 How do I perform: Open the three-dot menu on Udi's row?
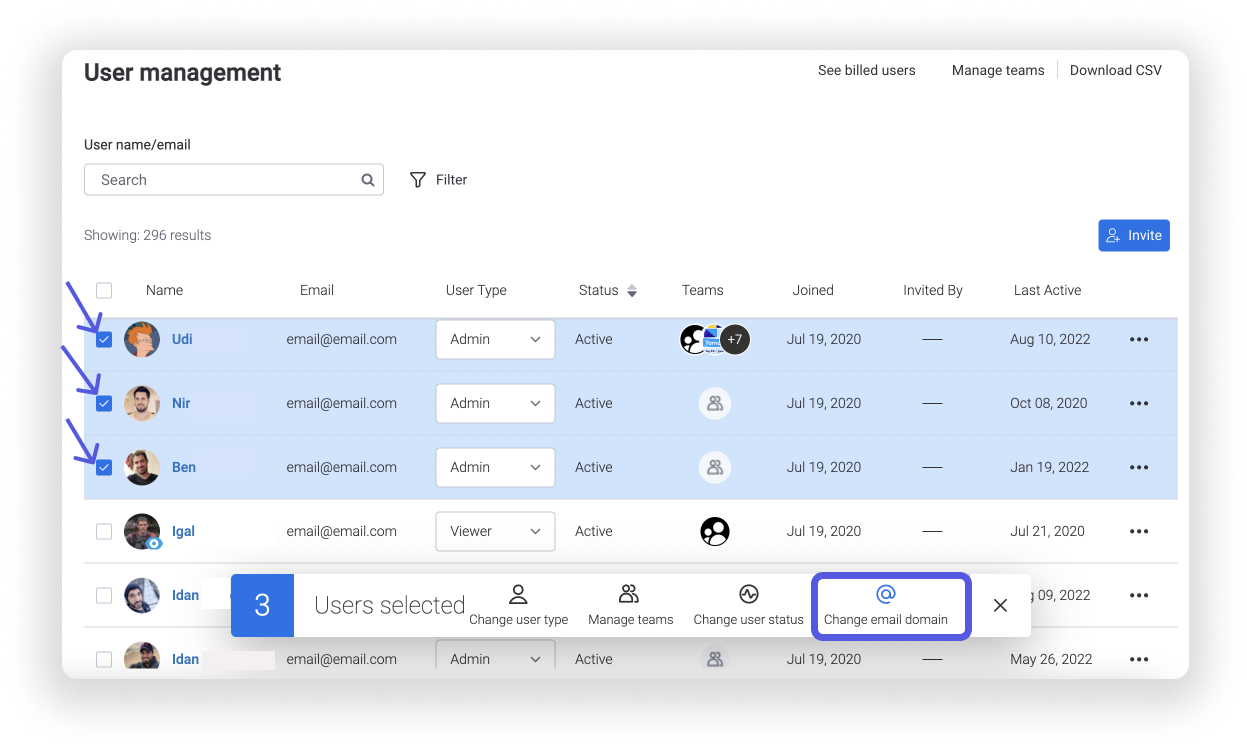[1138, 339]
